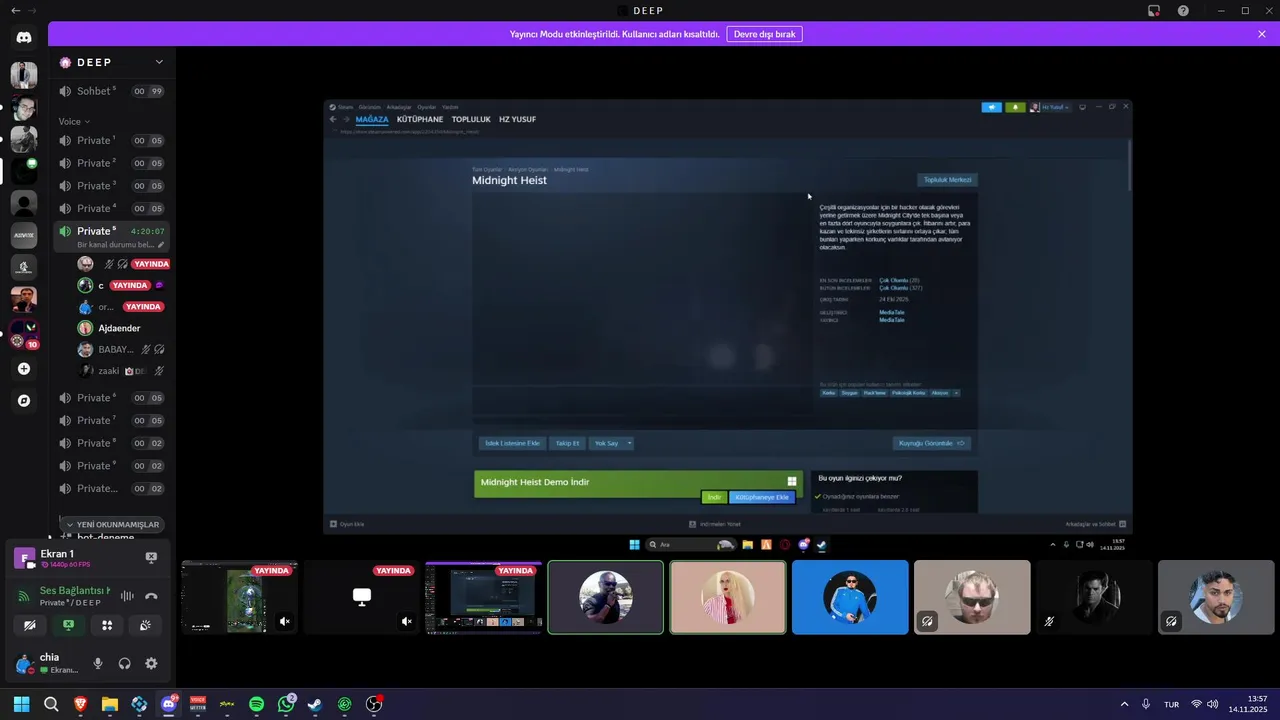Focus the main Steam Midnight Heist stream
1280x720 pixels.
(728, 324)
